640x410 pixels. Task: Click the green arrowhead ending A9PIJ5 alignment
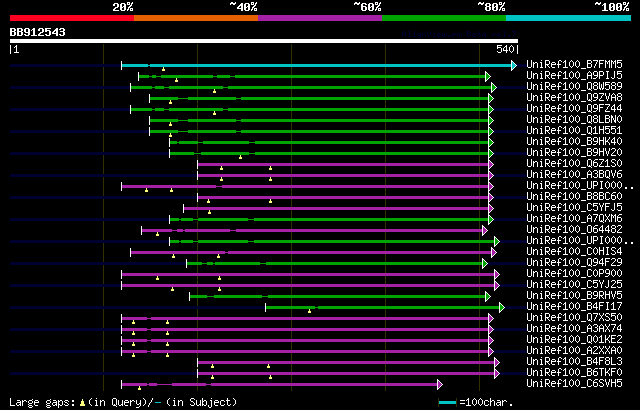pos(488,76)
